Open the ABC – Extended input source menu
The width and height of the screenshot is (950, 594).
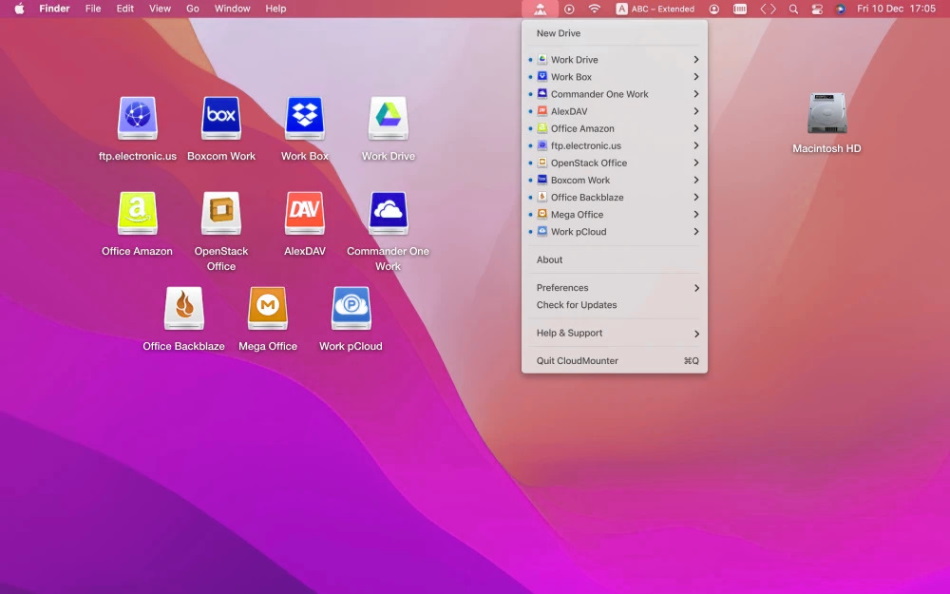pyautogui.click(x=655, y=9)
